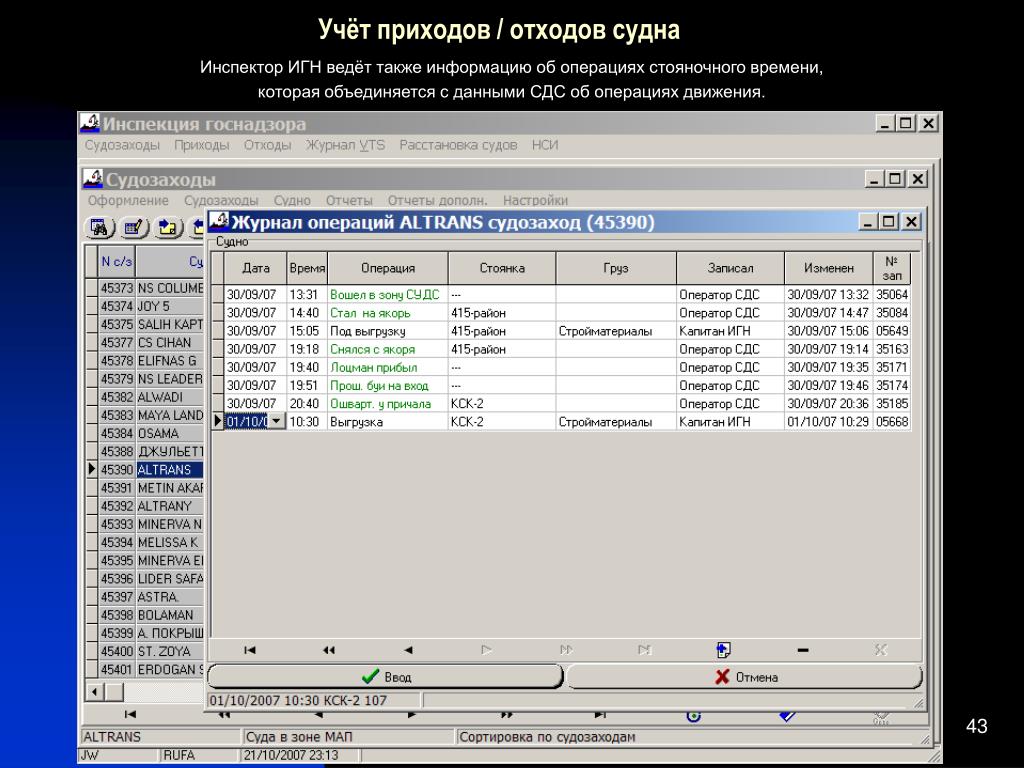This screenshot has height=768, width=1024.
Task: Select highlighted ship row 45390 ALTRANS
Action: (151, 470)
